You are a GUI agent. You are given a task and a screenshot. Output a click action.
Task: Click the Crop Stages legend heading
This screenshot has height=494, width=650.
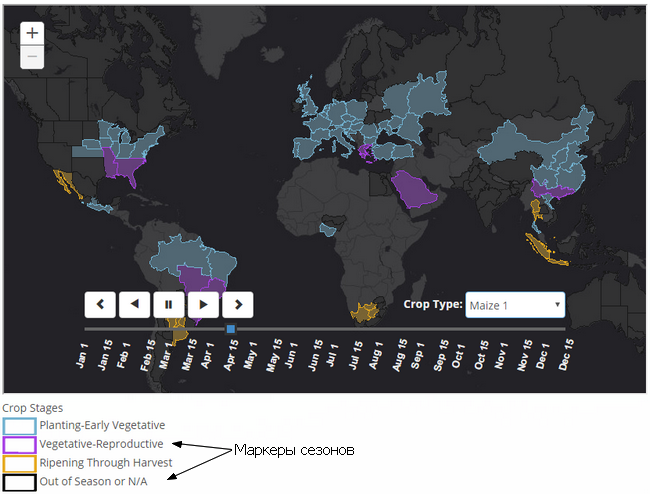[x=32, y=408]
